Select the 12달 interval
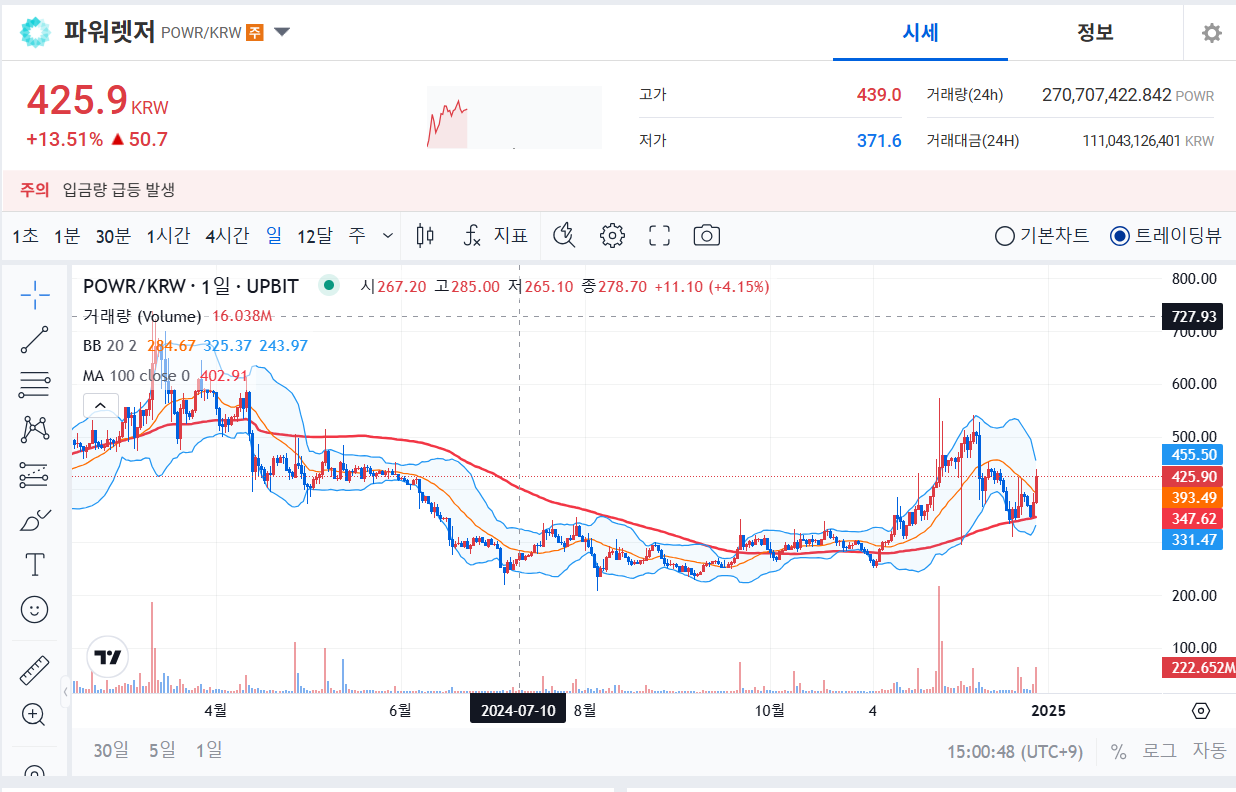Viewport: 1236px width, 792px height. coord(314,236)
